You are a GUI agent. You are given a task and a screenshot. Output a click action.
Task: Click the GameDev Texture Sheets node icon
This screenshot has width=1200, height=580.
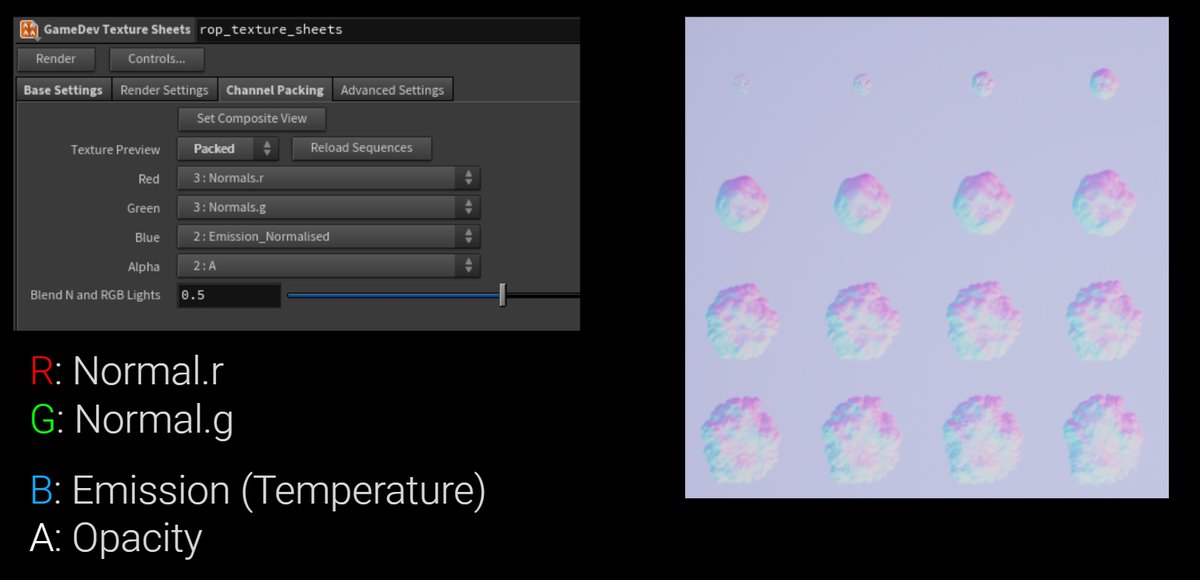29,29
